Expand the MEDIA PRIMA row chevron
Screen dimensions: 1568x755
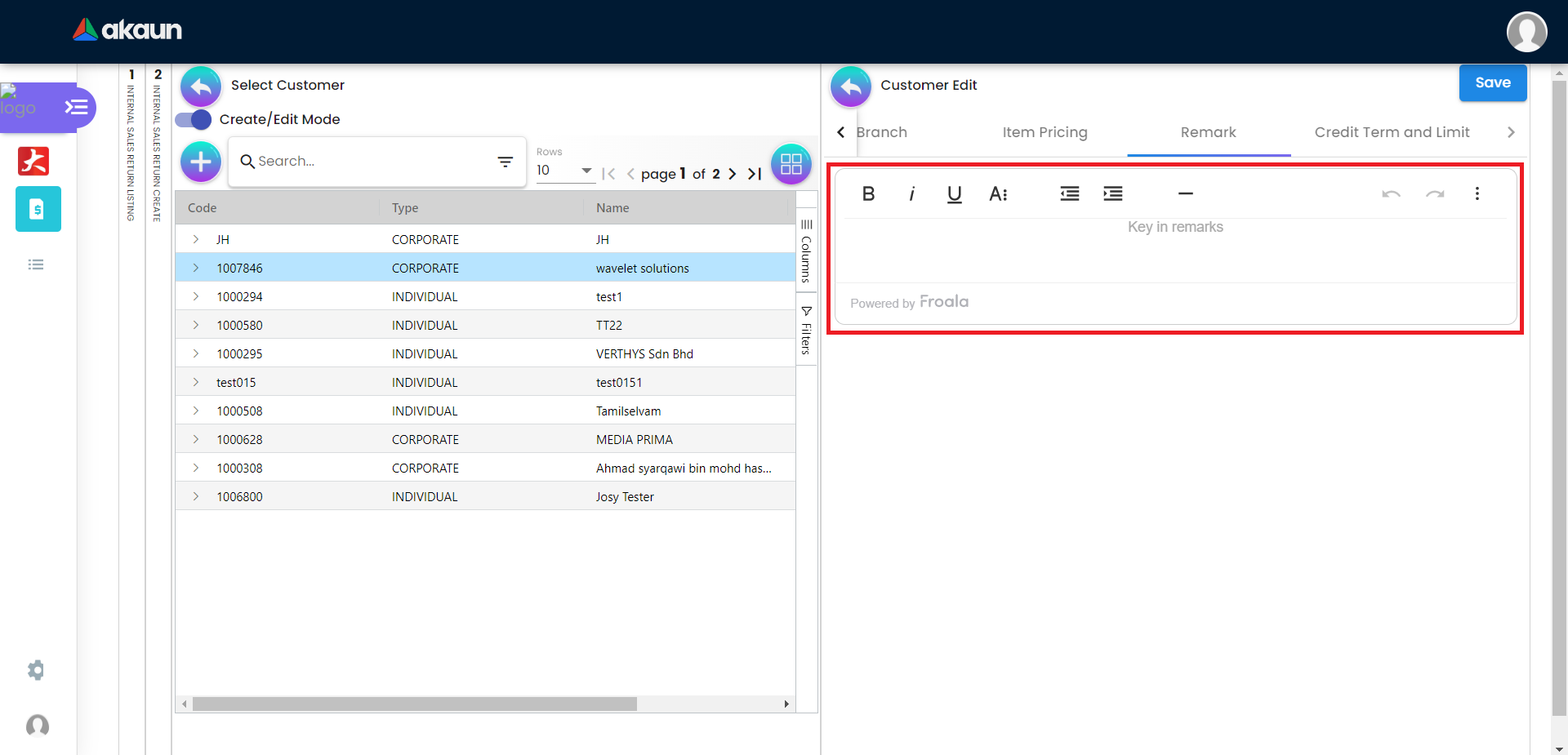tap(196, 439)
